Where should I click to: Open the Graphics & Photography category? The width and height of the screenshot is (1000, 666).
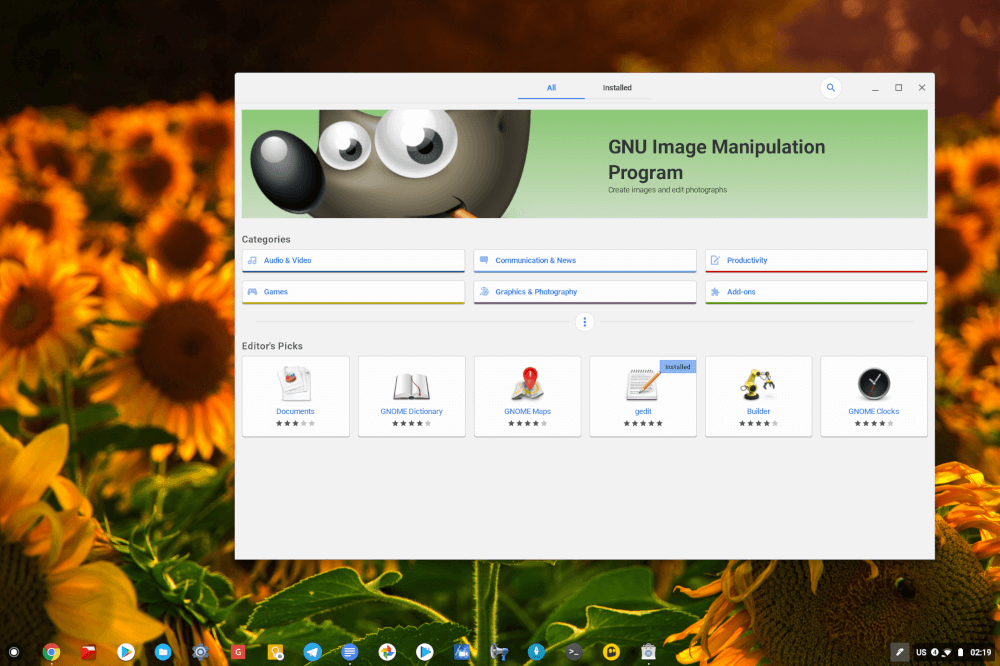pyautogui.click(x=585, y=292)
